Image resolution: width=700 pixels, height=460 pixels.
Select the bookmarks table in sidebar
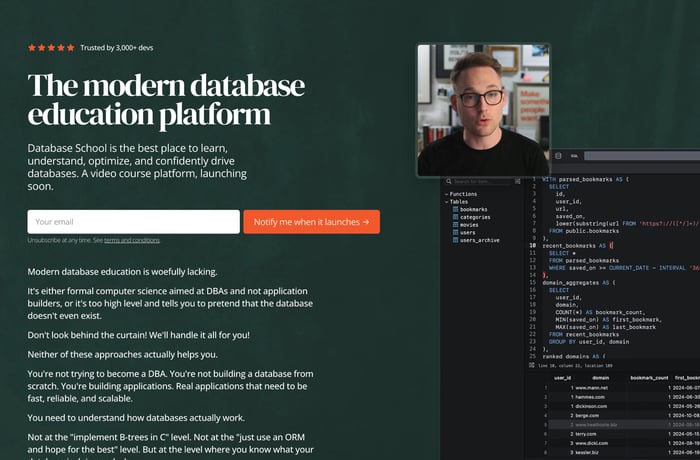point(470,209)
